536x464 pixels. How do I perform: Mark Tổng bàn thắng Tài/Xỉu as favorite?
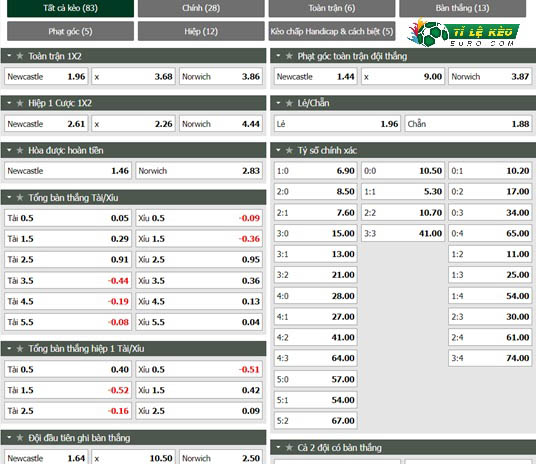point(20,197)
